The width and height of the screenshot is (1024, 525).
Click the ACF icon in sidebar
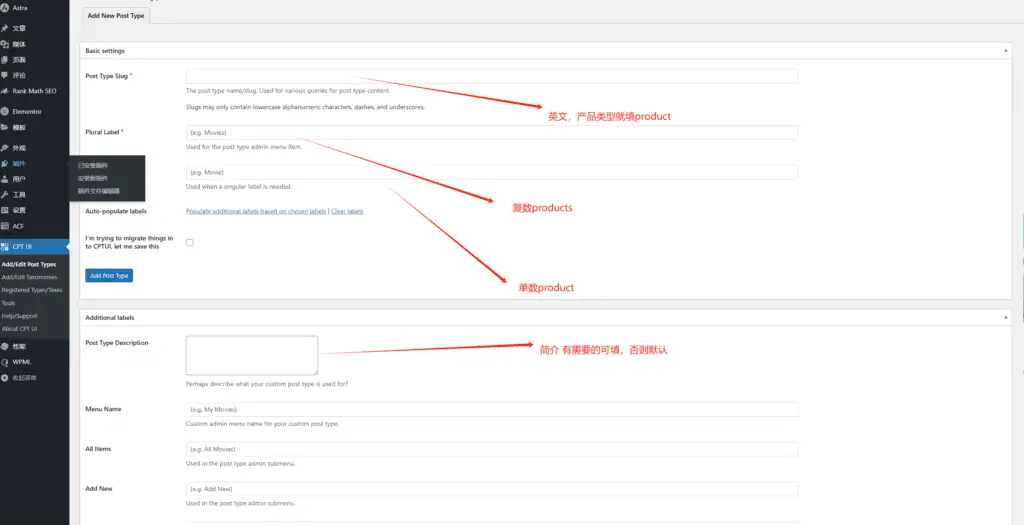tap(5, 226)
